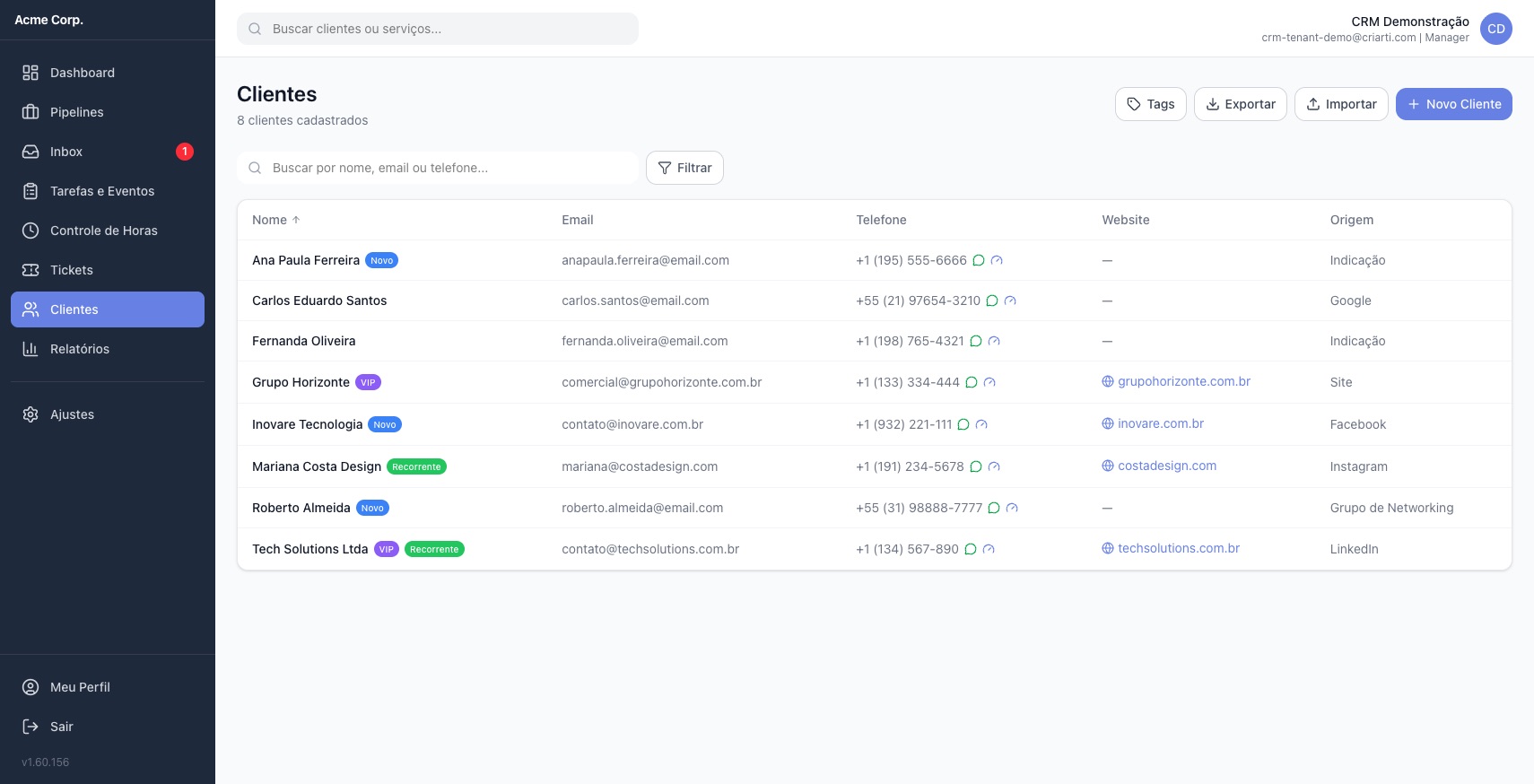Visit grupohorizonte.com.br website link
Viewport: 1534px width, 784px height.
coord(1176,381)
